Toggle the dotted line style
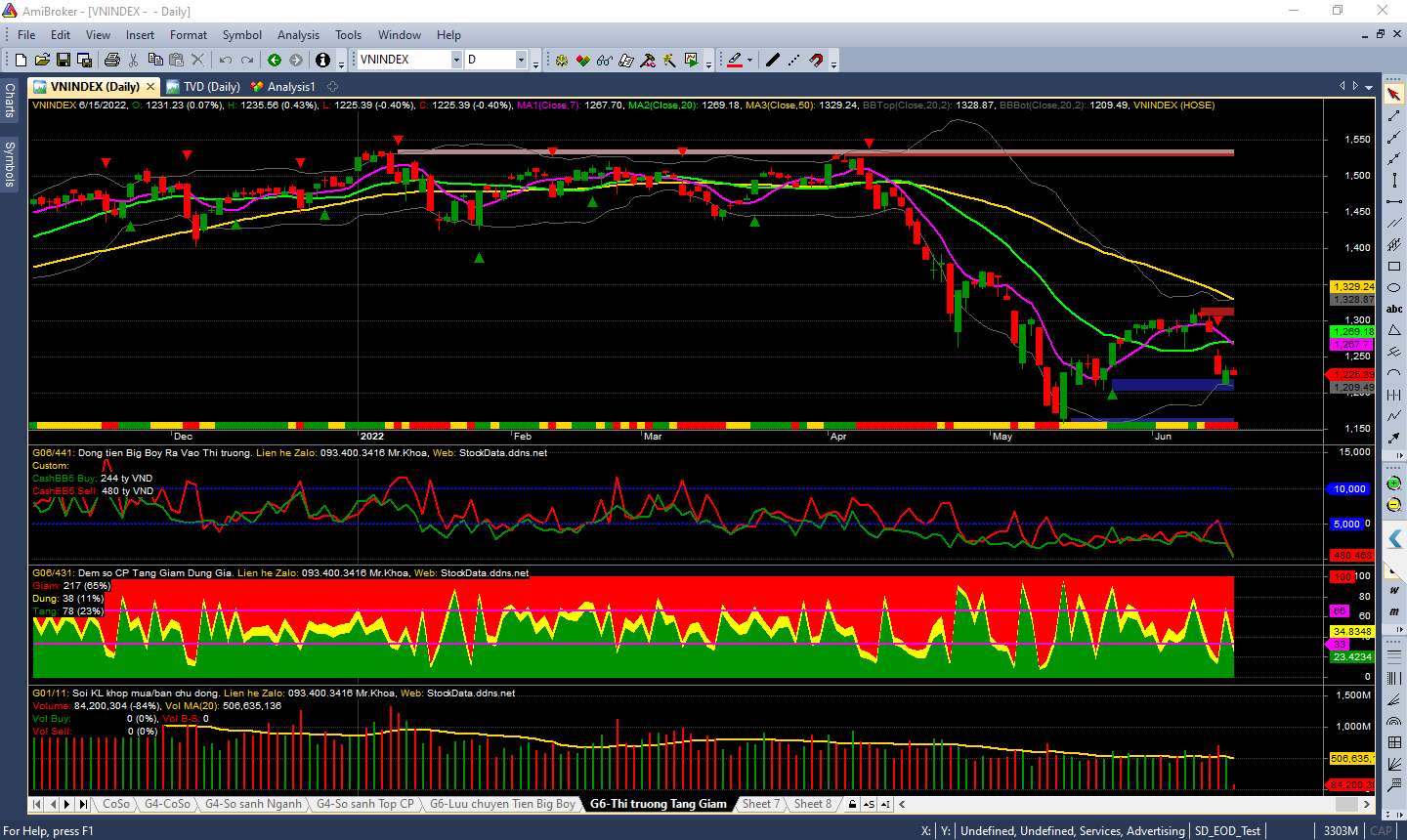Image resolution: width=1407 pixels, height=840 pixels. point(794,60)
